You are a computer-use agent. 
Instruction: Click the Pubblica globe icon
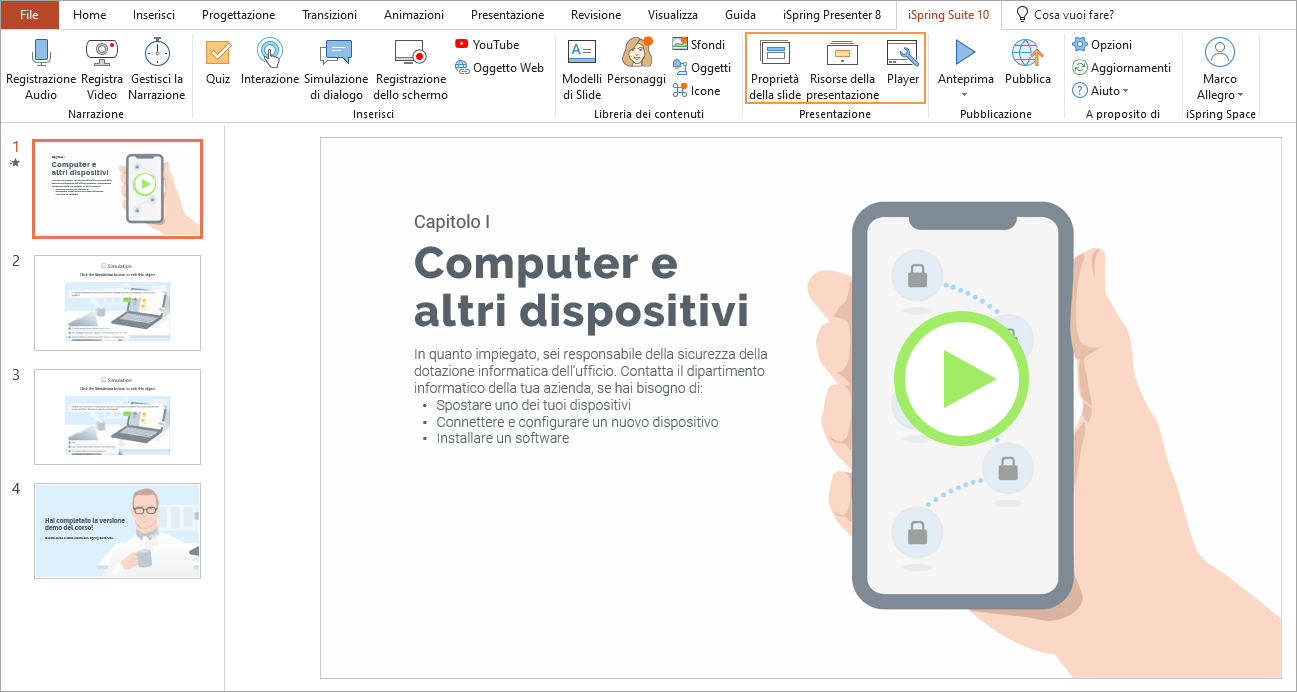(1027, 53)
